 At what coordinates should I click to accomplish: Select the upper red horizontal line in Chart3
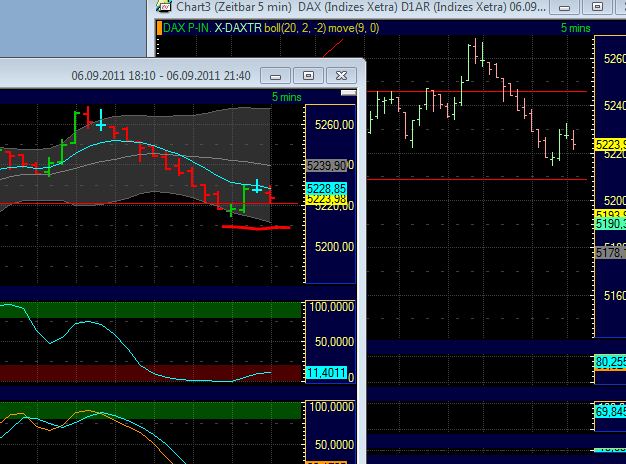[477, 91]
